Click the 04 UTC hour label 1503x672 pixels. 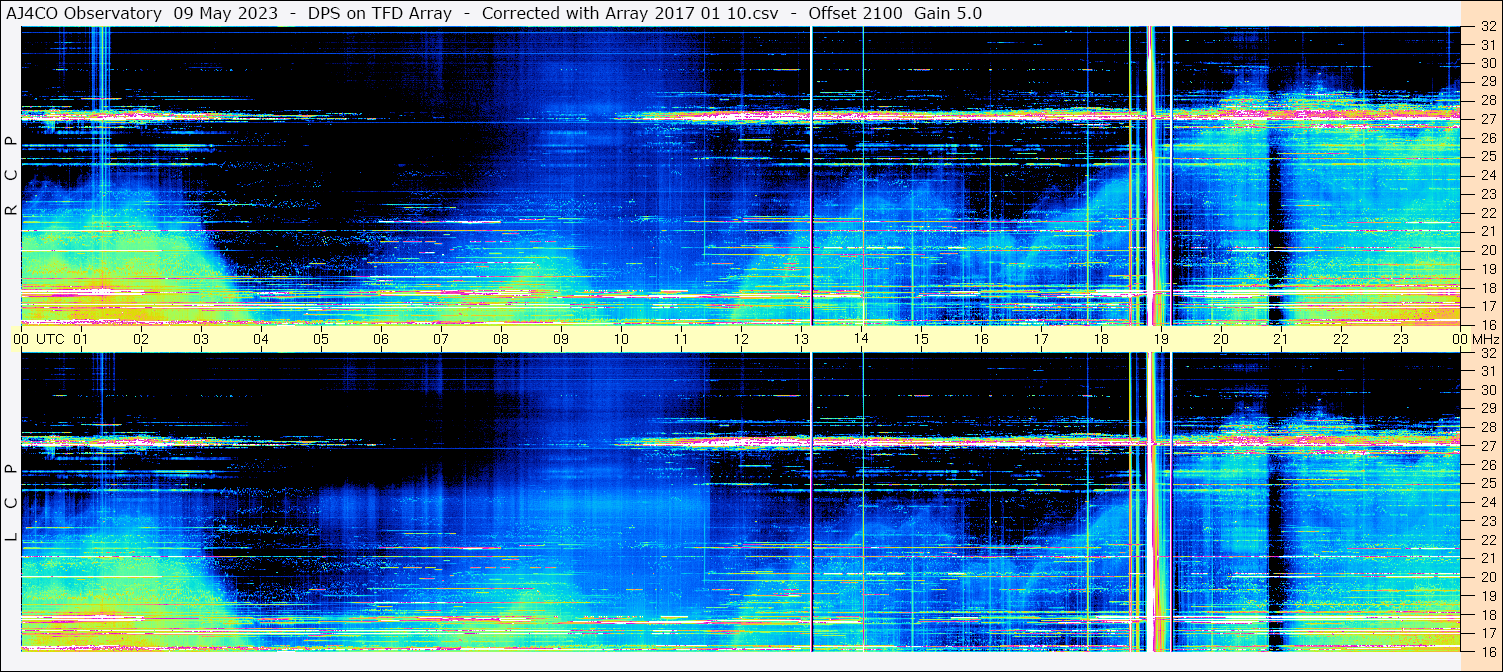(x=261, y=339)
